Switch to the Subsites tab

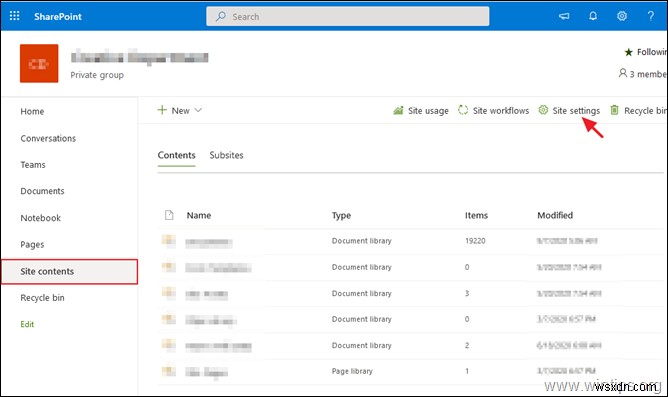(226, 155)
